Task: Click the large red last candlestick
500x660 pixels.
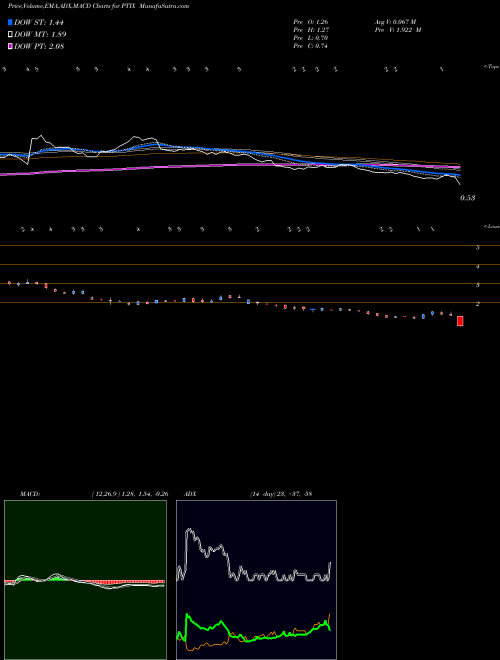Action: click(460, 321)
